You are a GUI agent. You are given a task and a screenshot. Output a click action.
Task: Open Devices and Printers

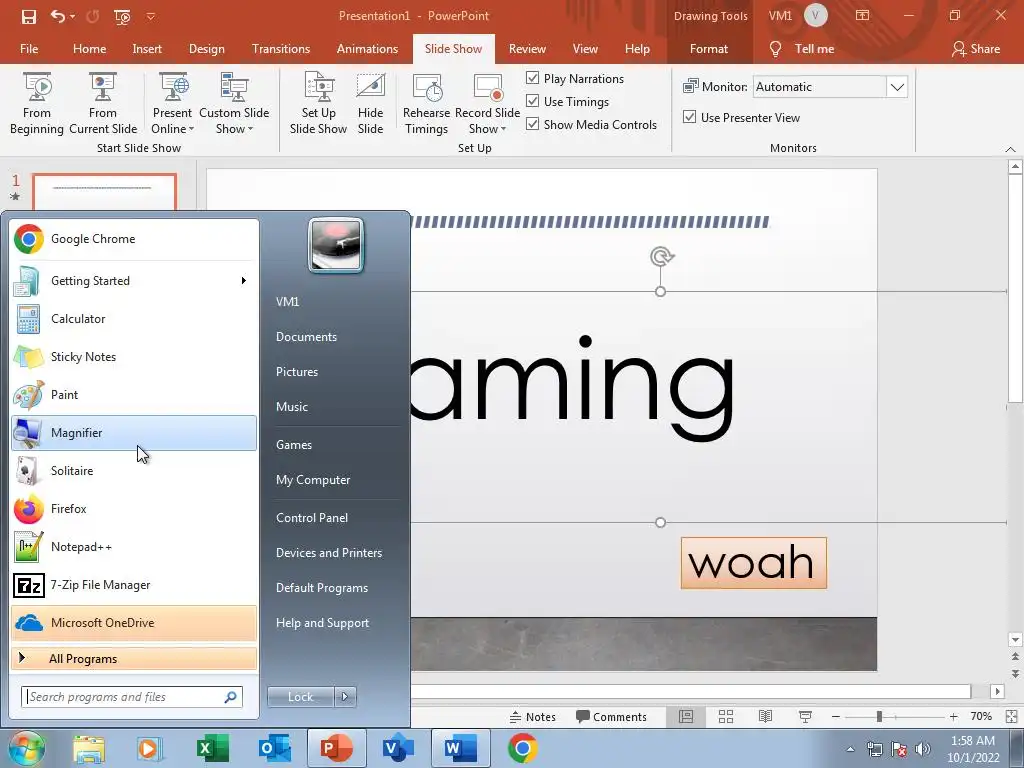(x=328, y=553)
